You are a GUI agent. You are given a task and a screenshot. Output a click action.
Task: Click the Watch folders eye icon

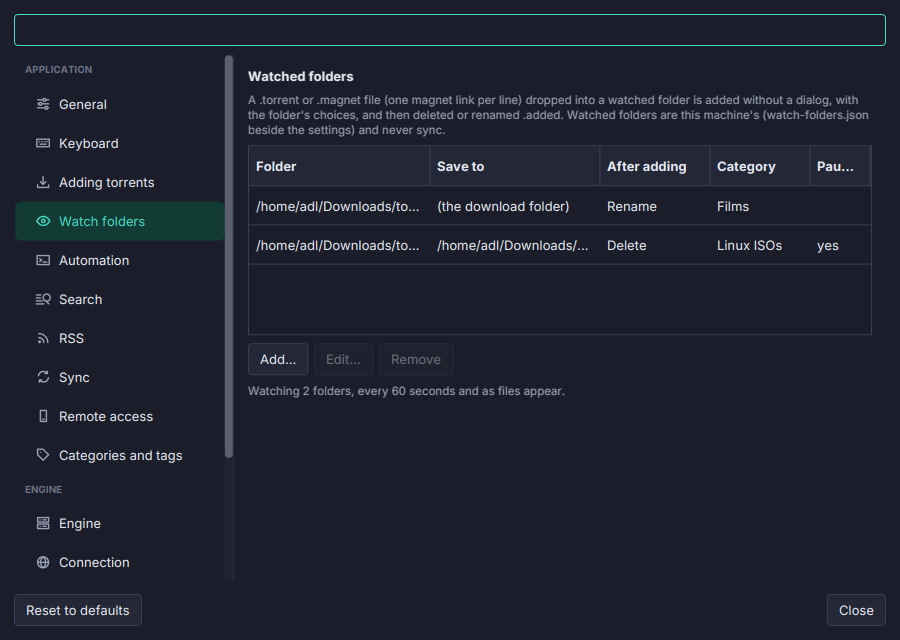click(x=43, y=221)
